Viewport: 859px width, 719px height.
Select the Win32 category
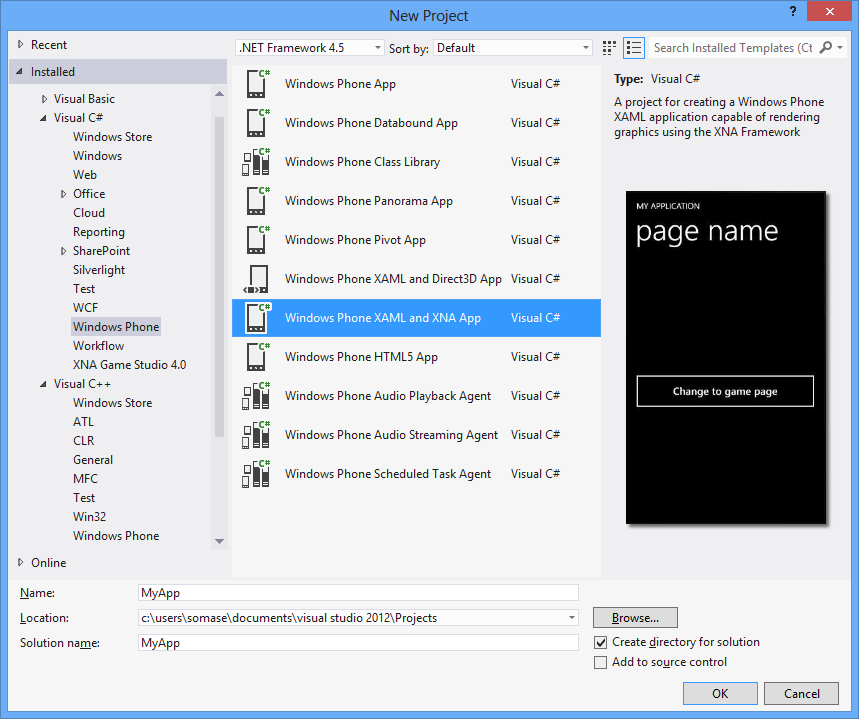pos(89,517)
